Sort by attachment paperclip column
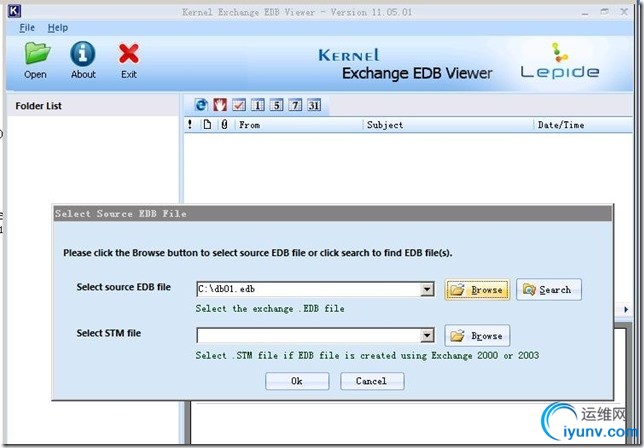Screen dimensions: 644x448 click(224, 124)
